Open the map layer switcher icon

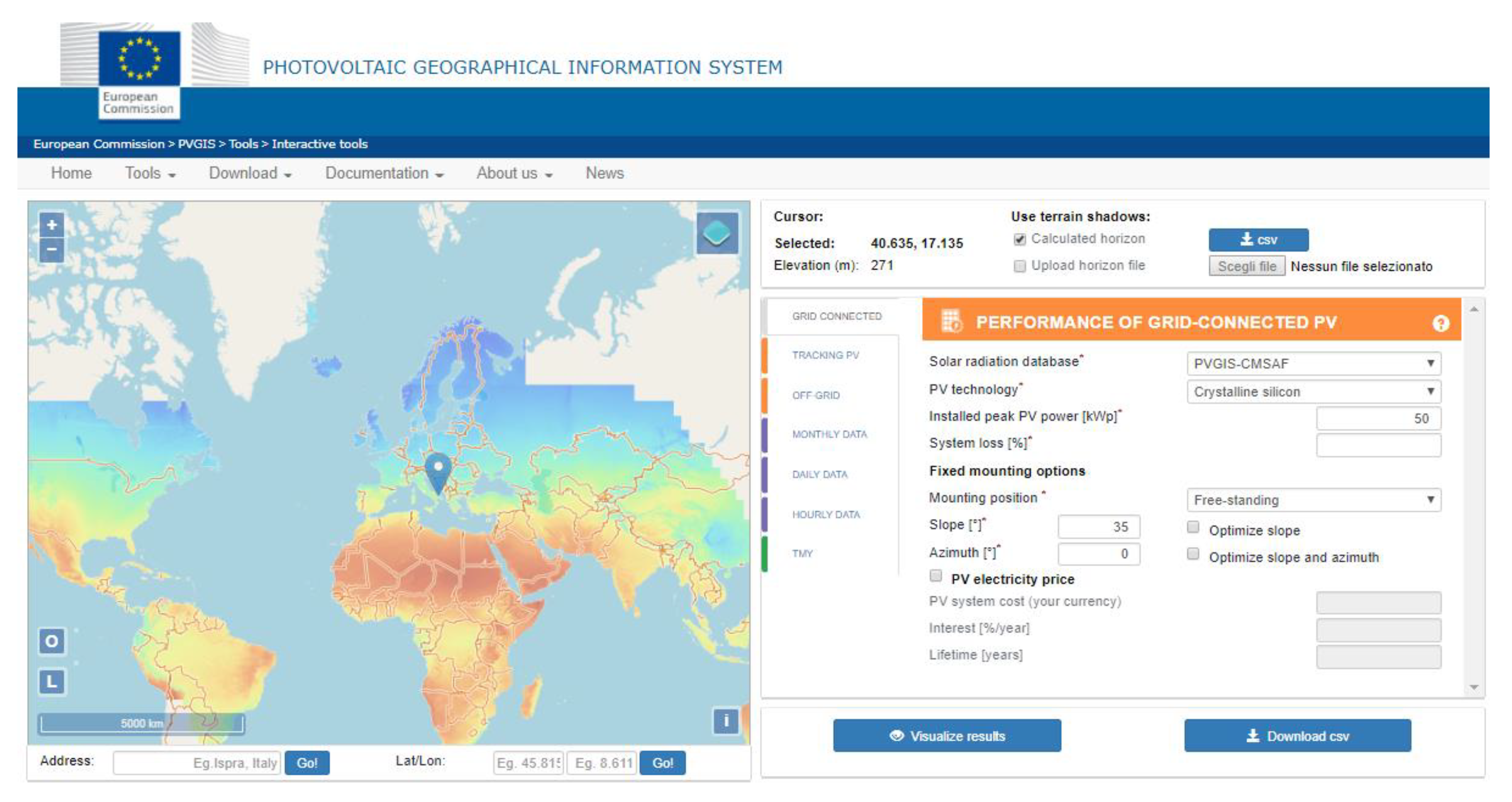[717, 234]
